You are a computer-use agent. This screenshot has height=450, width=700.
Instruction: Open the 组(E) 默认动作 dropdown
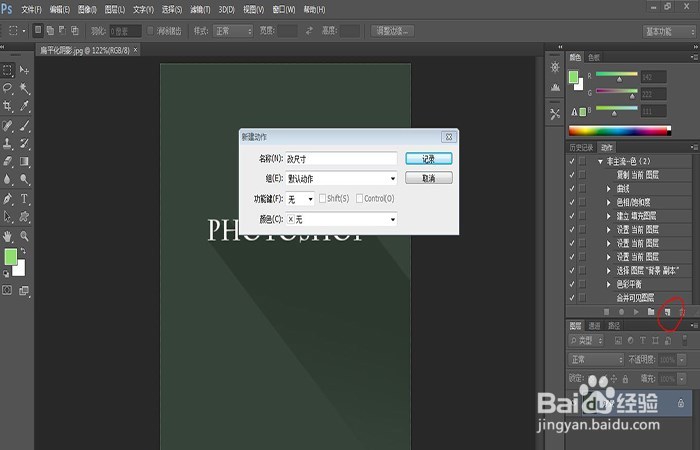[341, 179]
